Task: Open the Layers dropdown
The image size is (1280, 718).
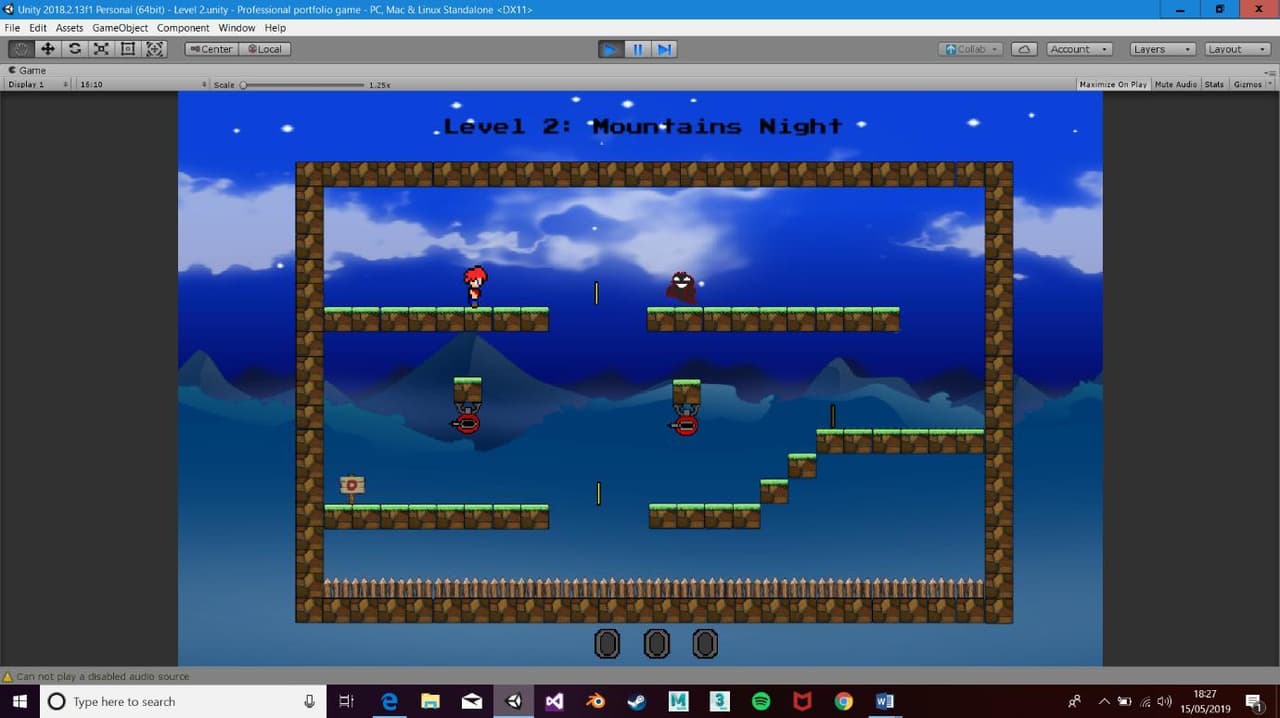Action: pyautogui.click(x=1163, y=49)
